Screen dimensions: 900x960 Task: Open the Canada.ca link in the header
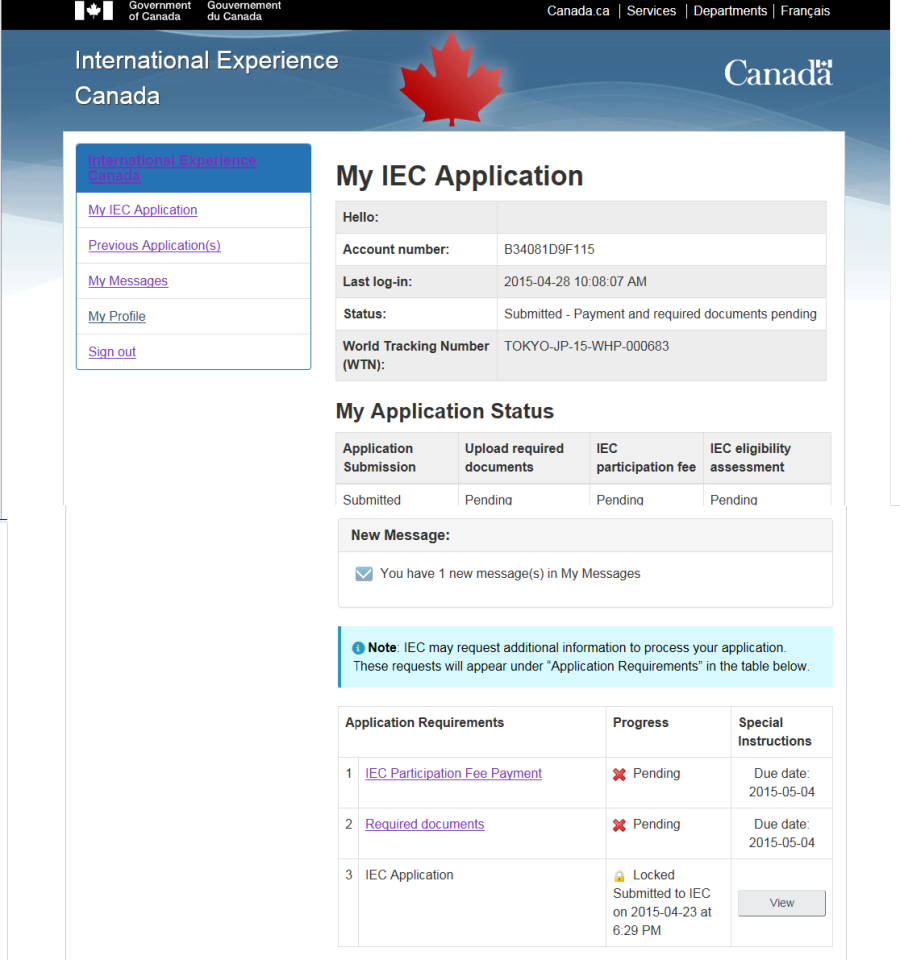click(578, 11)
